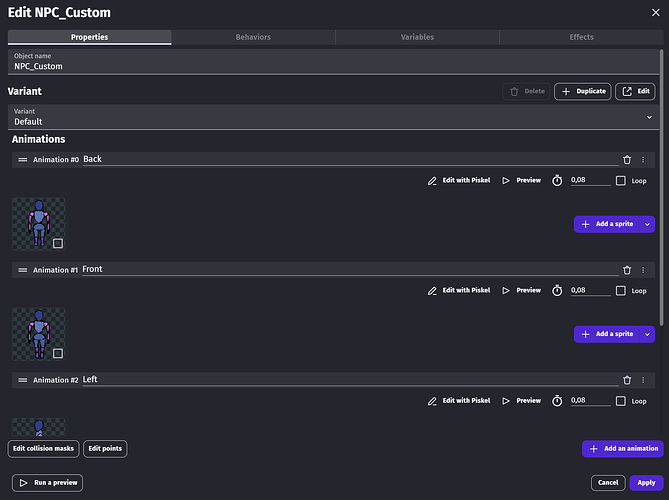Viewport: 669px width, 500px height.
Task: Delete the Left animation with trash icon
Action: point(627,380)
